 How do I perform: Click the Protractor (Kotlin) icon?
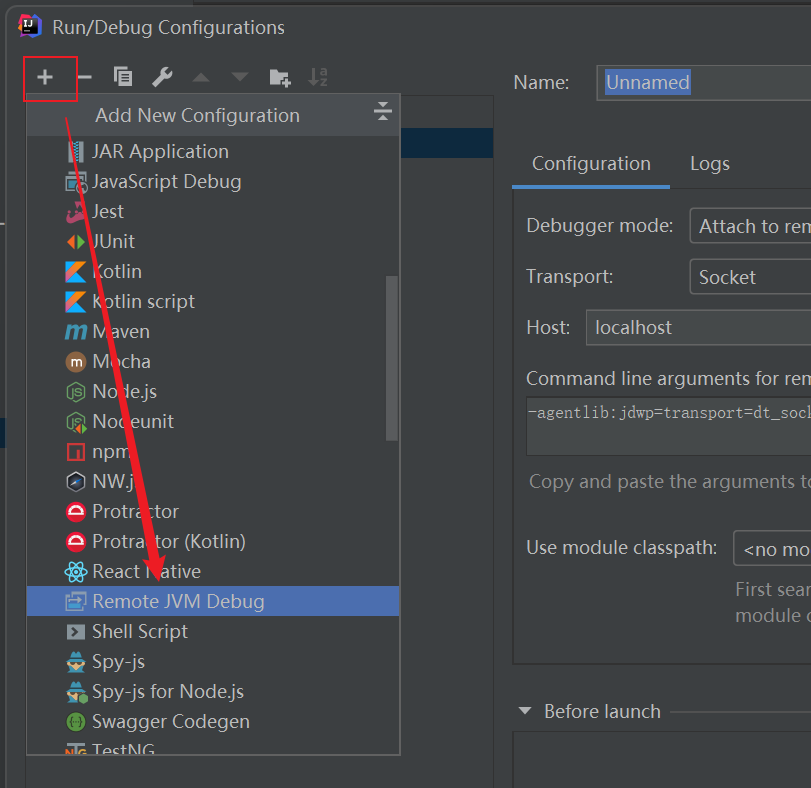point(76,542)
